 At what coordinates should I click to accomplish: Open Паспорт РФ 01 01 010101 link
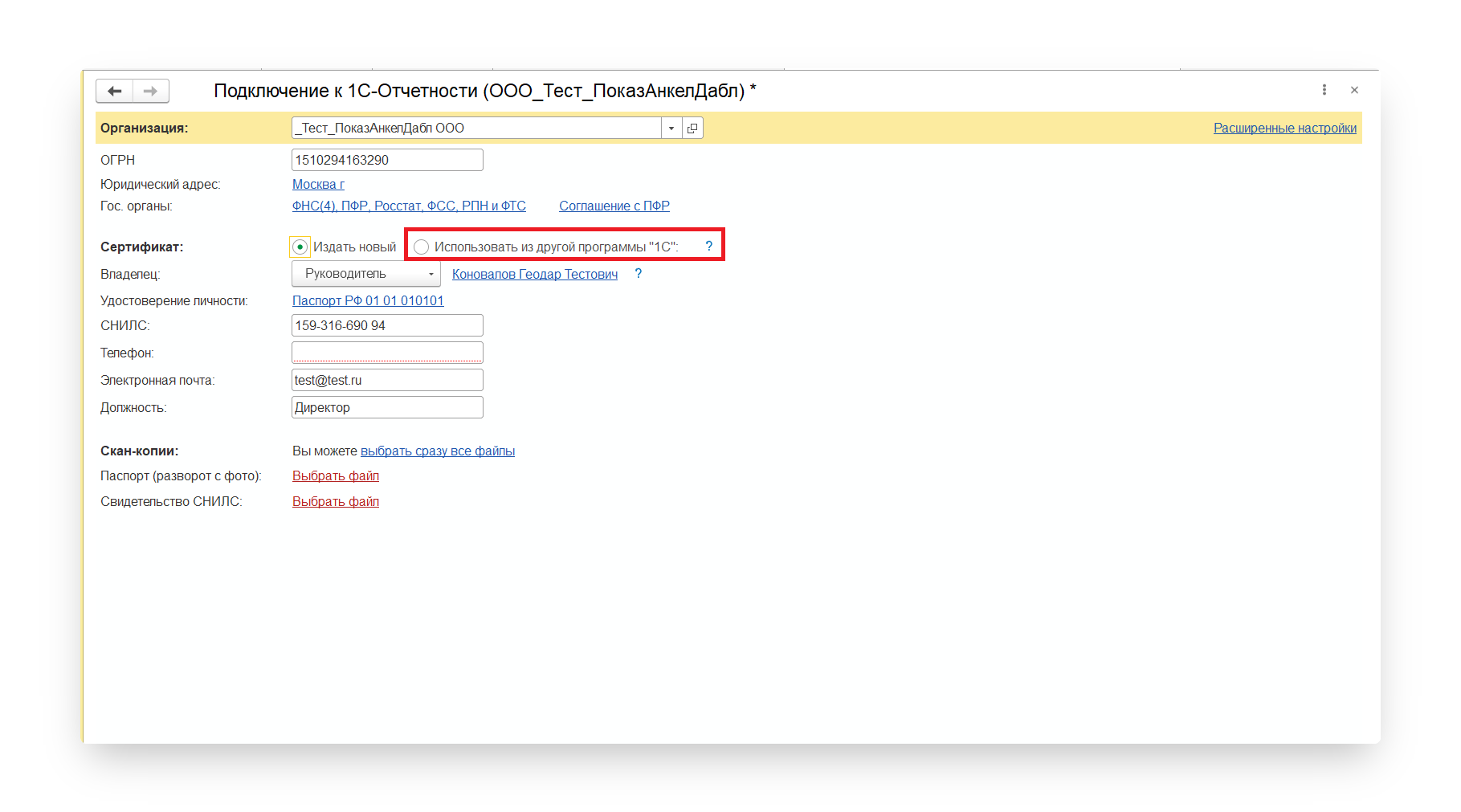(x=368, y=301)
